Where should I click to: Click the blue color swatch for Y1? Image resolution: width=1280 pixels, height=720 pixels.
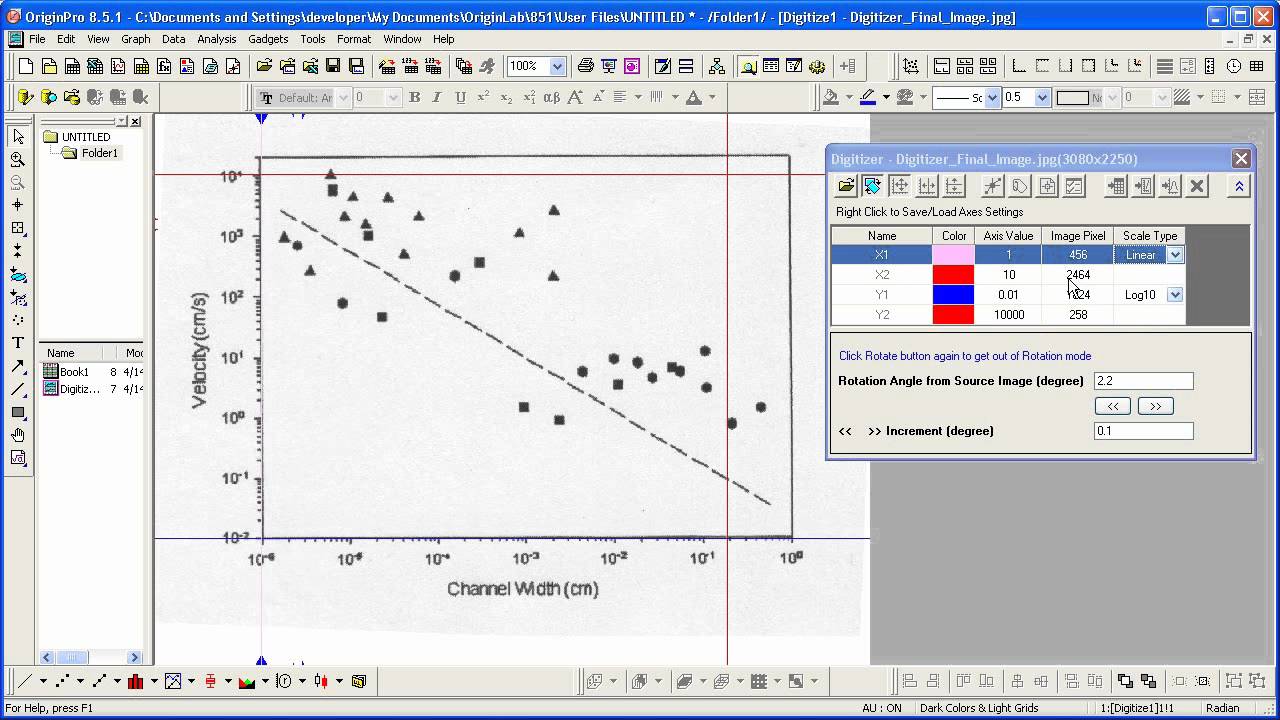954,295
